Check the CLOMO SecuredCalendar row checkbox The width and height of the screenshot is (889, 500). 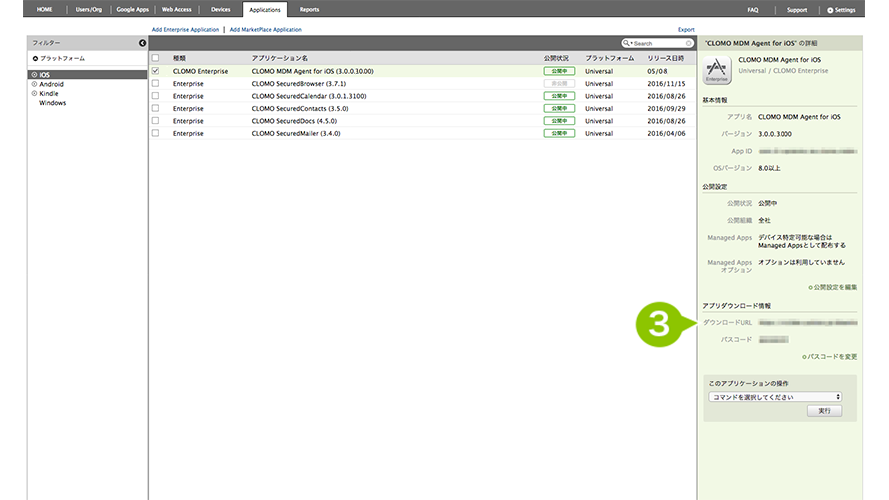[155, 96]
